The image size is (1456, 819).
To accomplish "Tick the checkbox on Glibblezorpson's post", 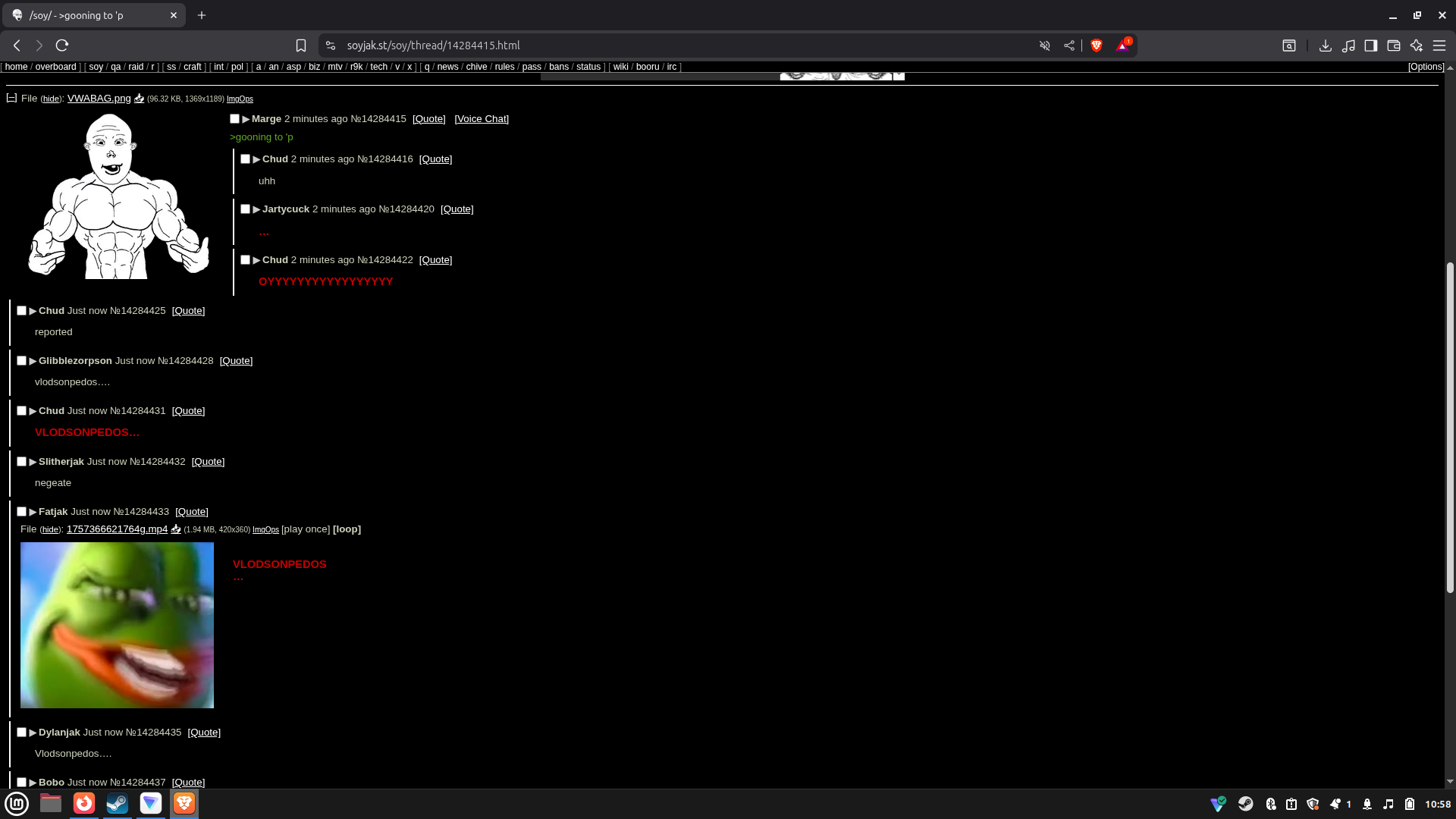I will pos(22,361).
